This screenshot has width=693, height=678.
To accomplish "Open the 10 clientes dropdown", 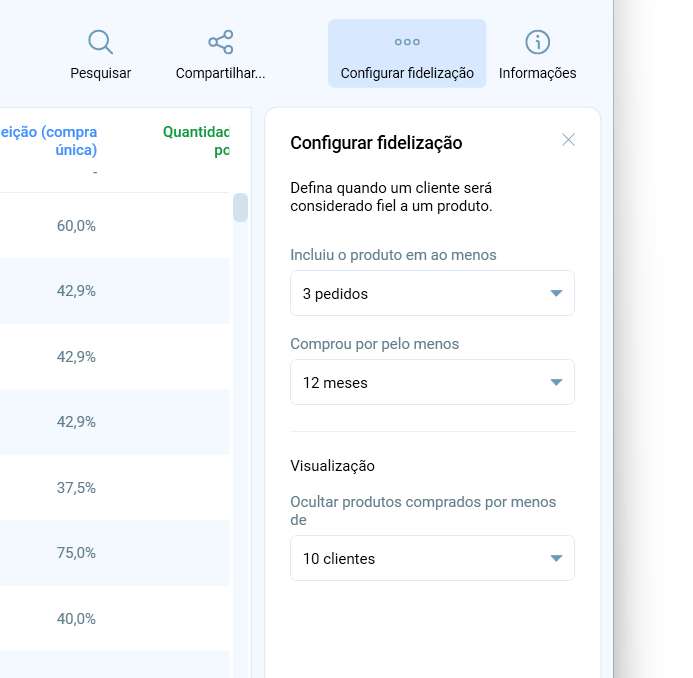I will pyautogui.click(x=432, y=558).
